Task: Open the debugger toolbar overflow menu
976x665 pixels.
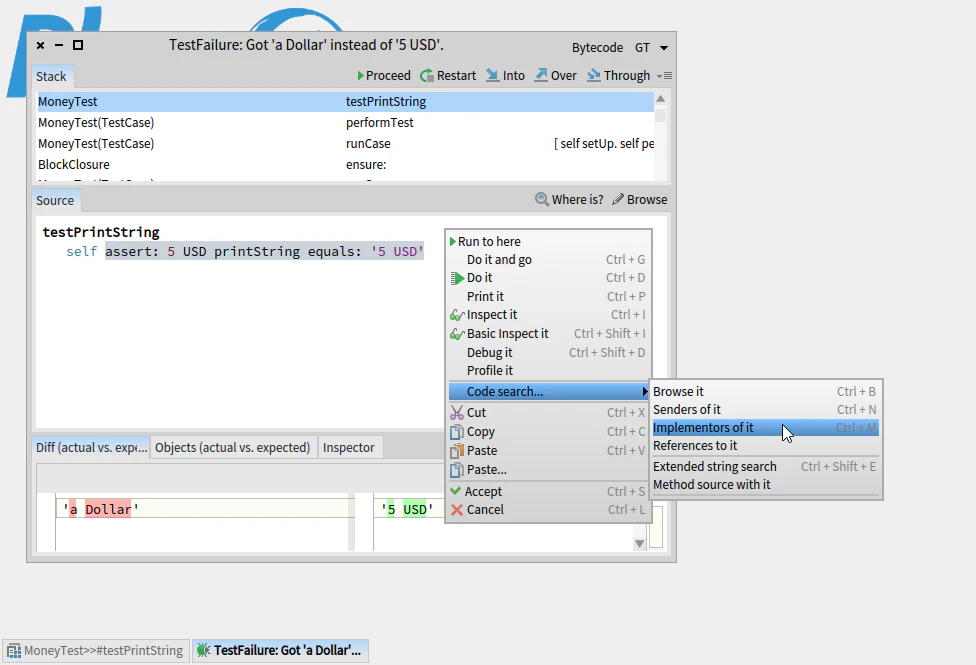Action: tap(665, 76)
